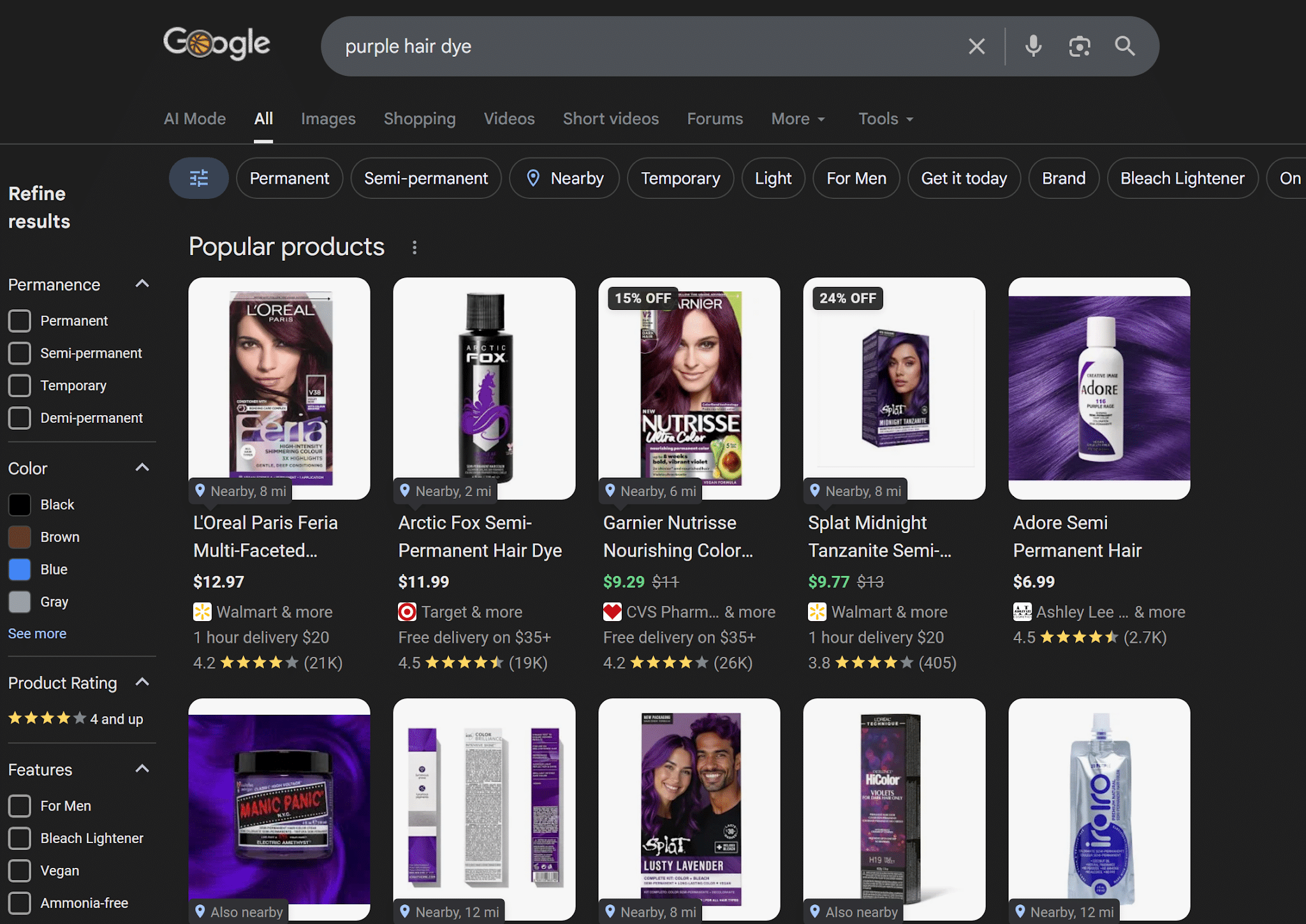This screenshot has width=1306, height=924.
Task: Click location pin on Garnier Nearby 6 mi
Action: 610,490
